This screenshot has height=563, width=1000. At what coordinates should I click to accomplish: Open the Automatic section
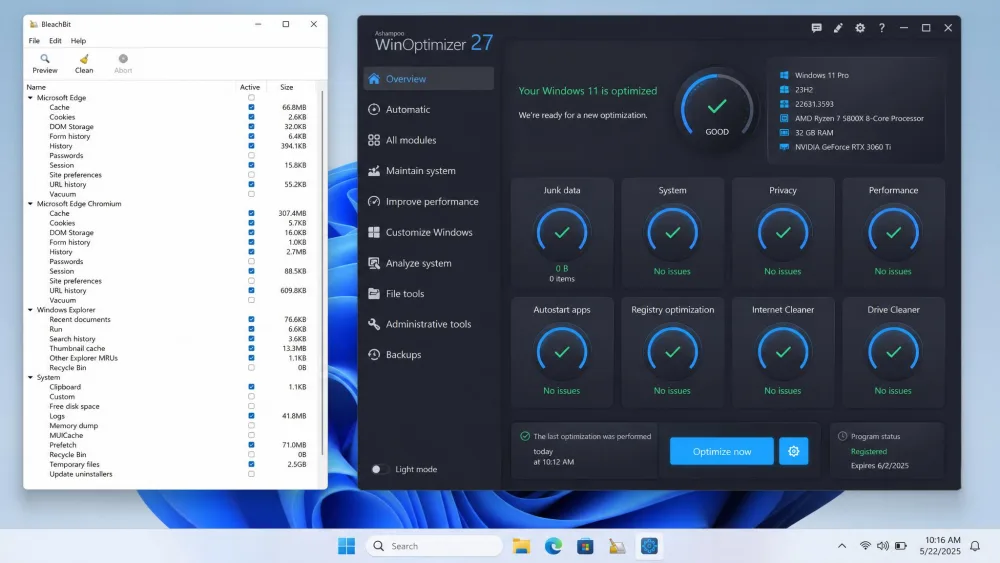click(x=429, y=110)
